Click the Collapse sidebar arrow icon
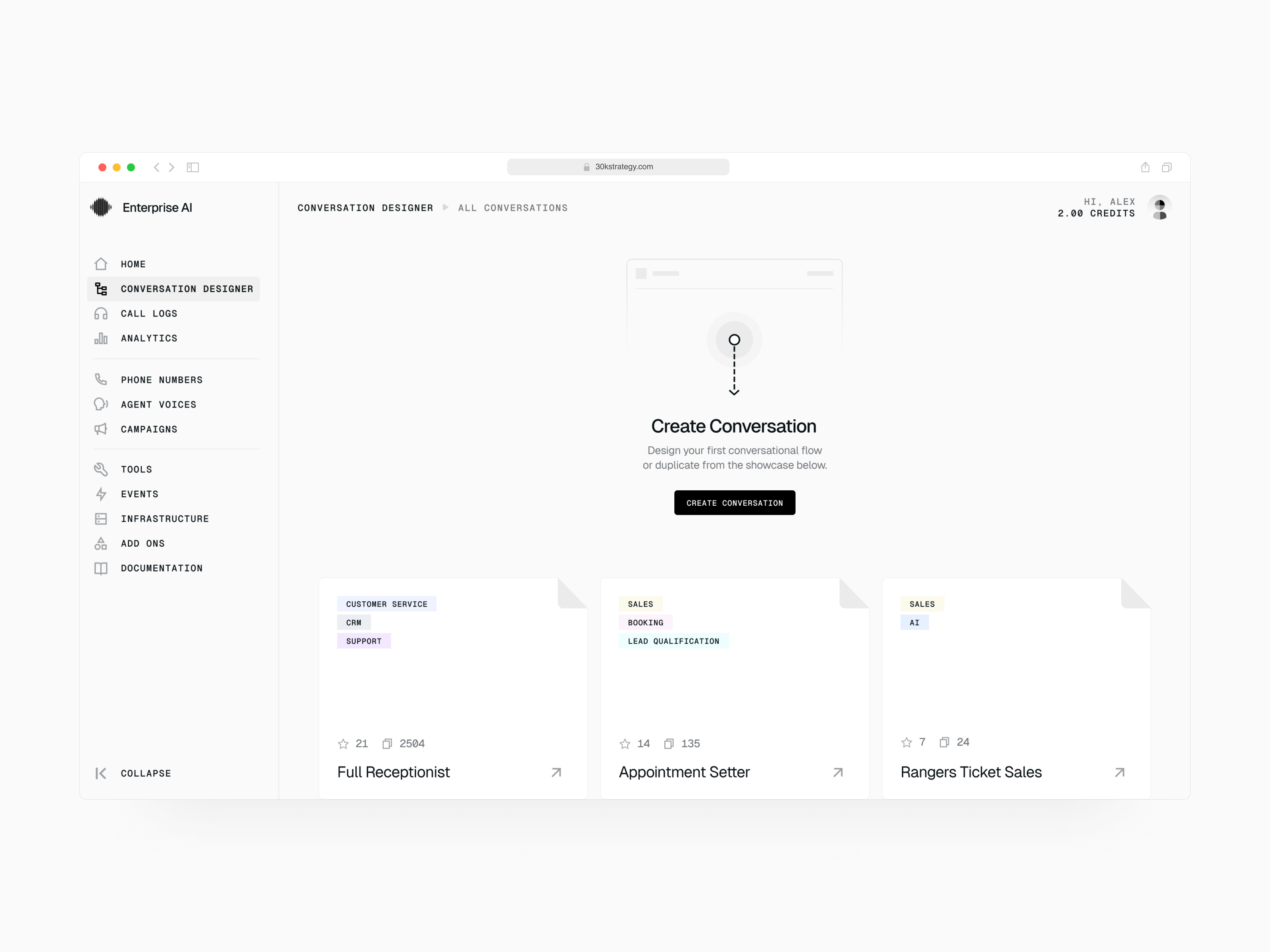 point(101,773)
